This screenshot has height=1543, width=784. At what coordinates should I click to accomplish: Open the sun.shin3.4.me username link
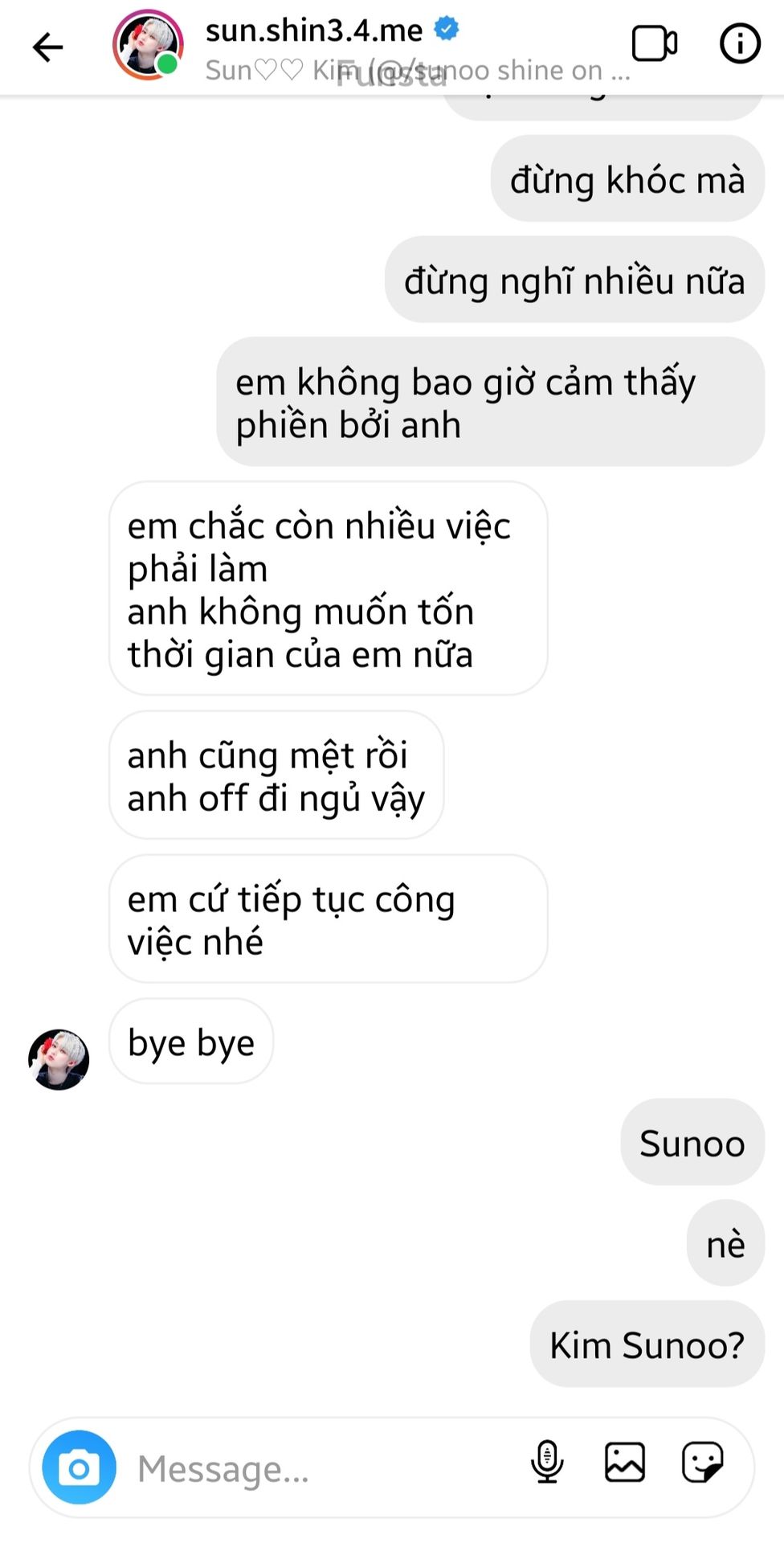(314, 31)
